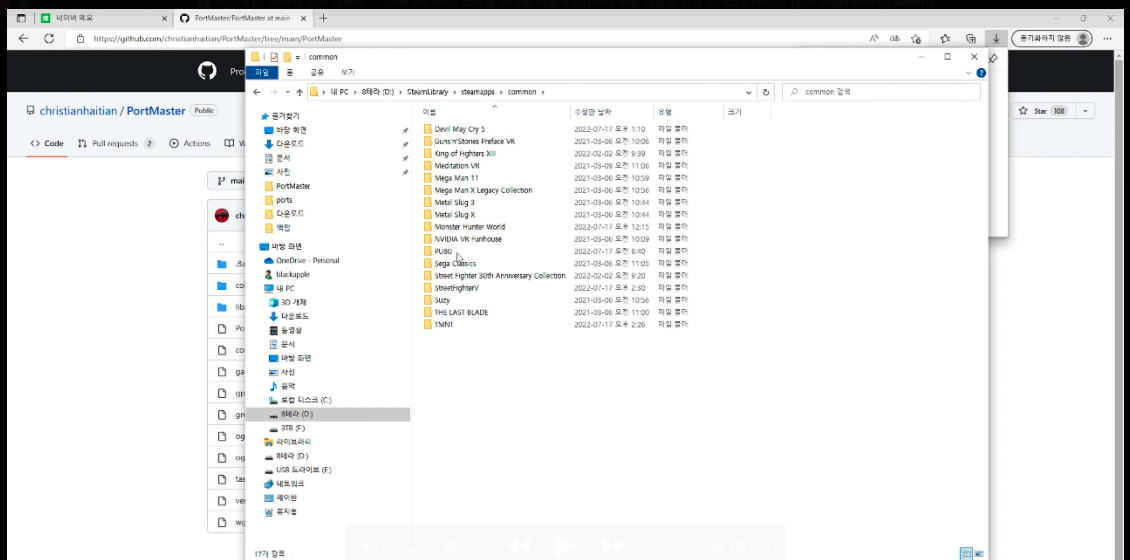Open Edge downloads icon in browser toolbar
This screenshot has height=560, width=1130.
[995, 38]
